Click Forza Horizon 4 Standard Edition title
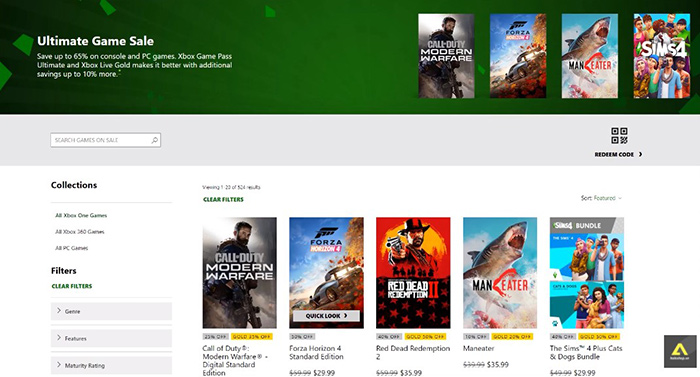Image resolution: width=700 pixels, height=377 pixels. (x=316, y=352)
